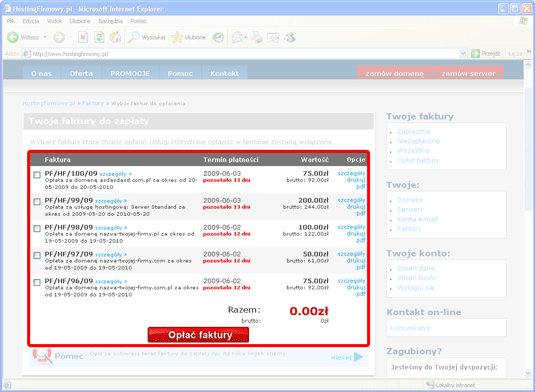Print the page with printer icon
This screenshot has height=392, width=535.
[257, 37]
